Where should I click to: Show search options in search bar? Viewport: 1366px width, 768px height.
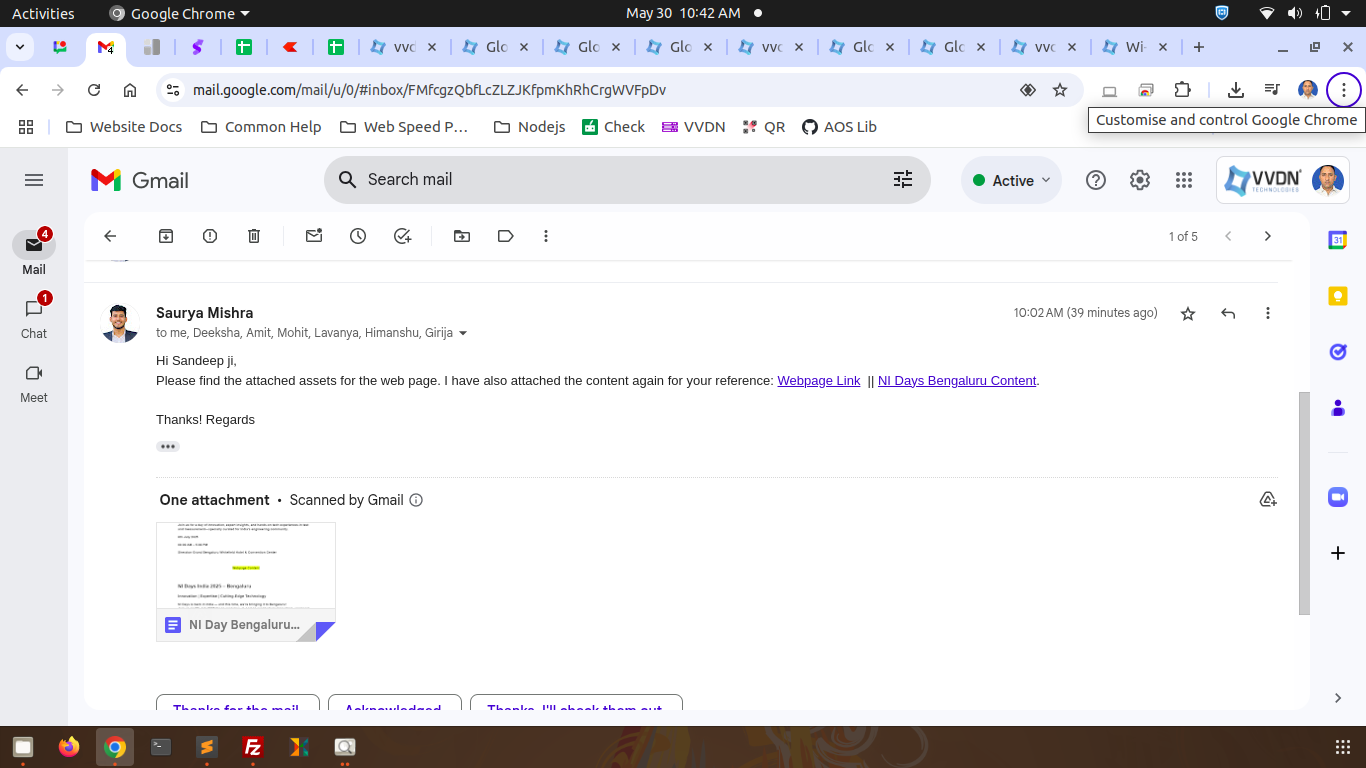(x=902, y=179)
